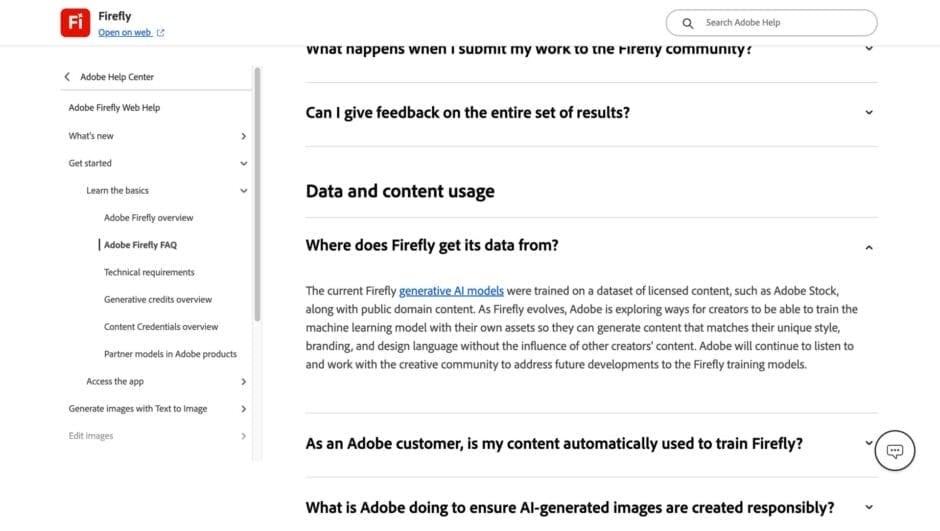Open the Technical requirements page
940x531 pixels.
(x=149, y=272)
